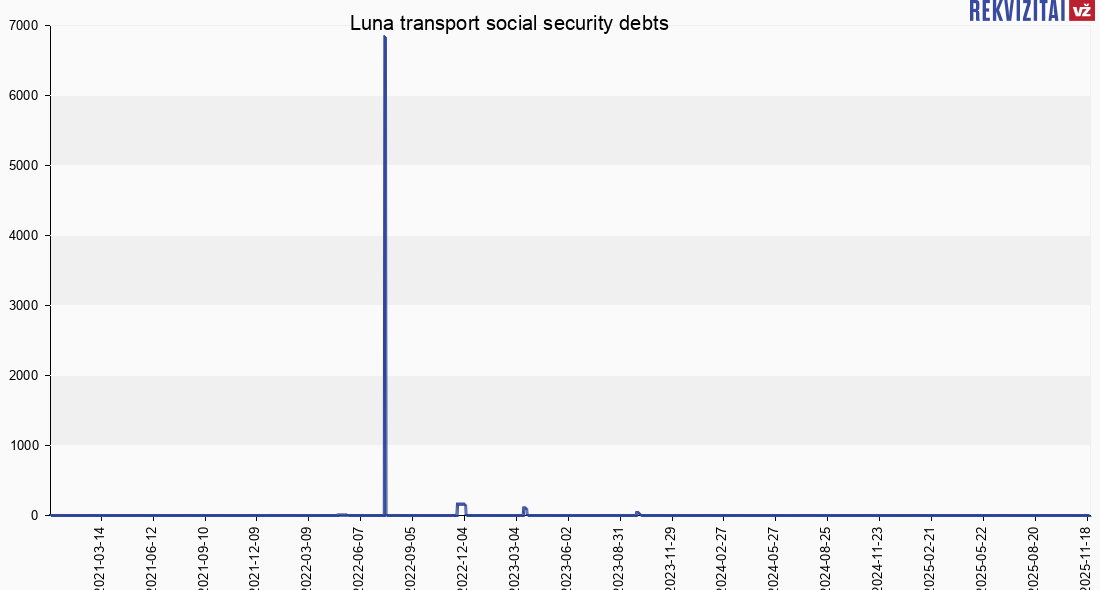Click the REKVIZITAI brand logo text
The width and height of the screenshot is (1100, 590).
click(x=1016, y=11)
